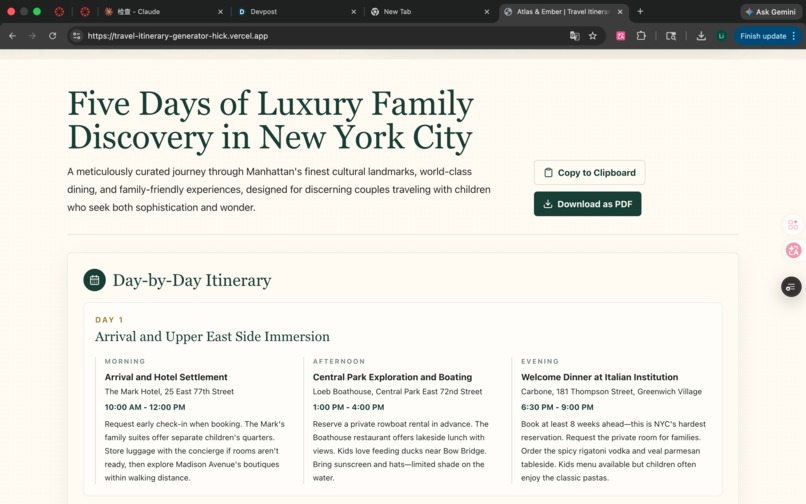
Task: Open the Ask Gemini button
Action: tap(771, 12)
